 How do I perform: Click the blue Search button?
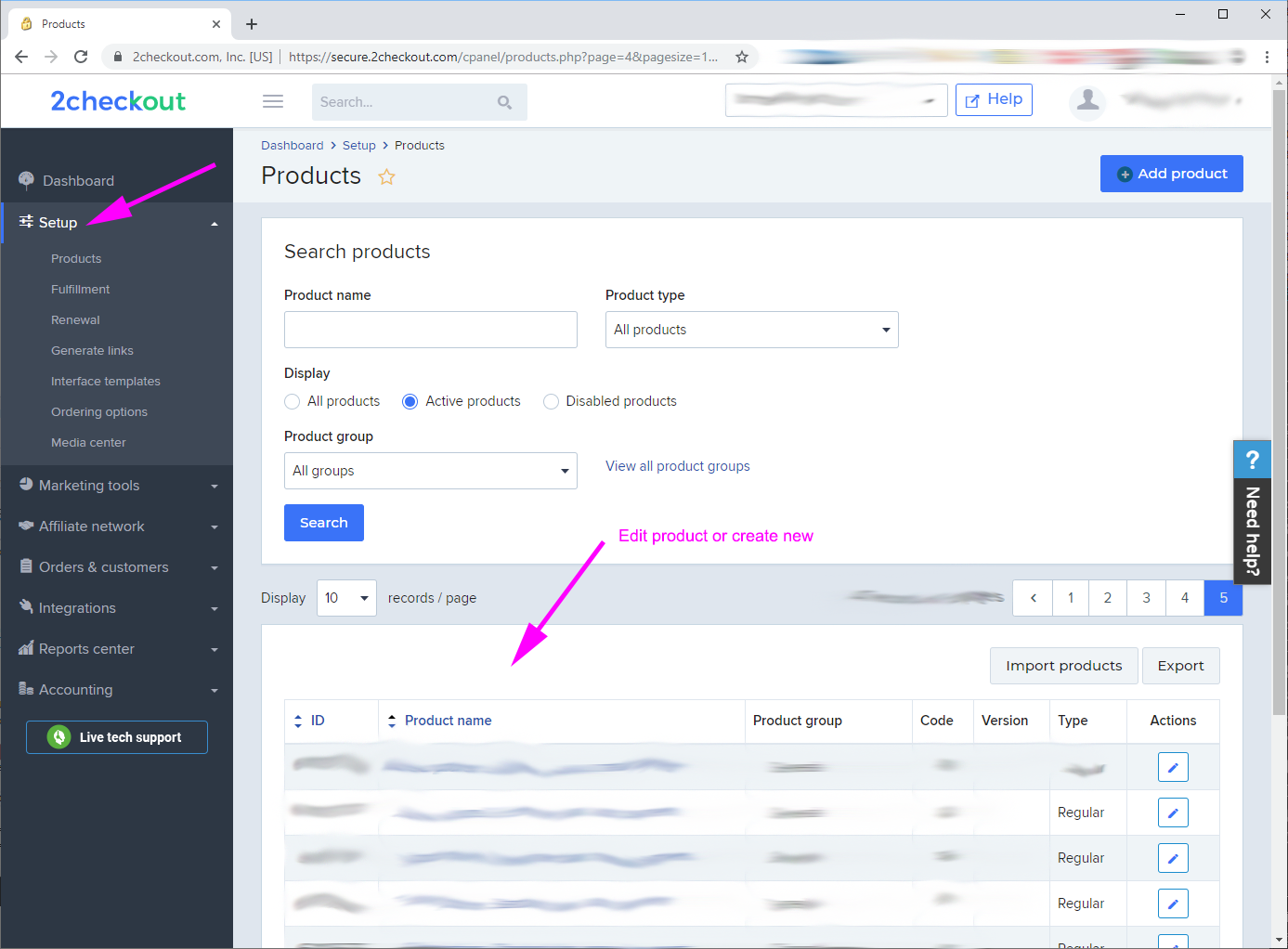click(323, 523)
